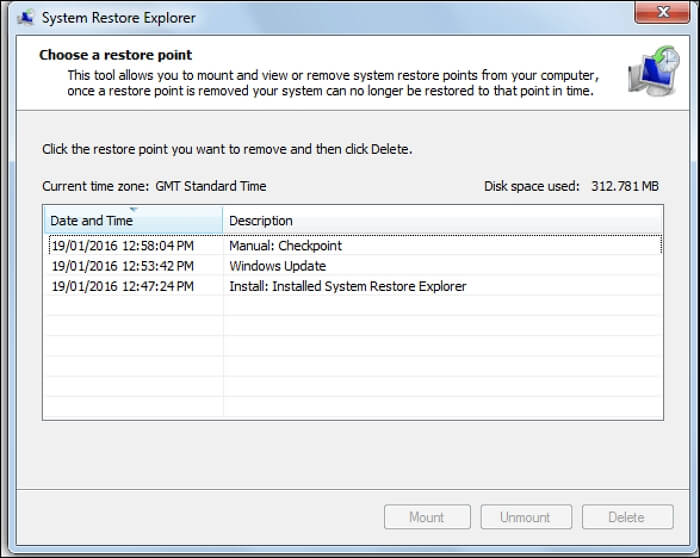700x558 pixels.
Task: Click the Delete button
Action: tap(627, 517)
